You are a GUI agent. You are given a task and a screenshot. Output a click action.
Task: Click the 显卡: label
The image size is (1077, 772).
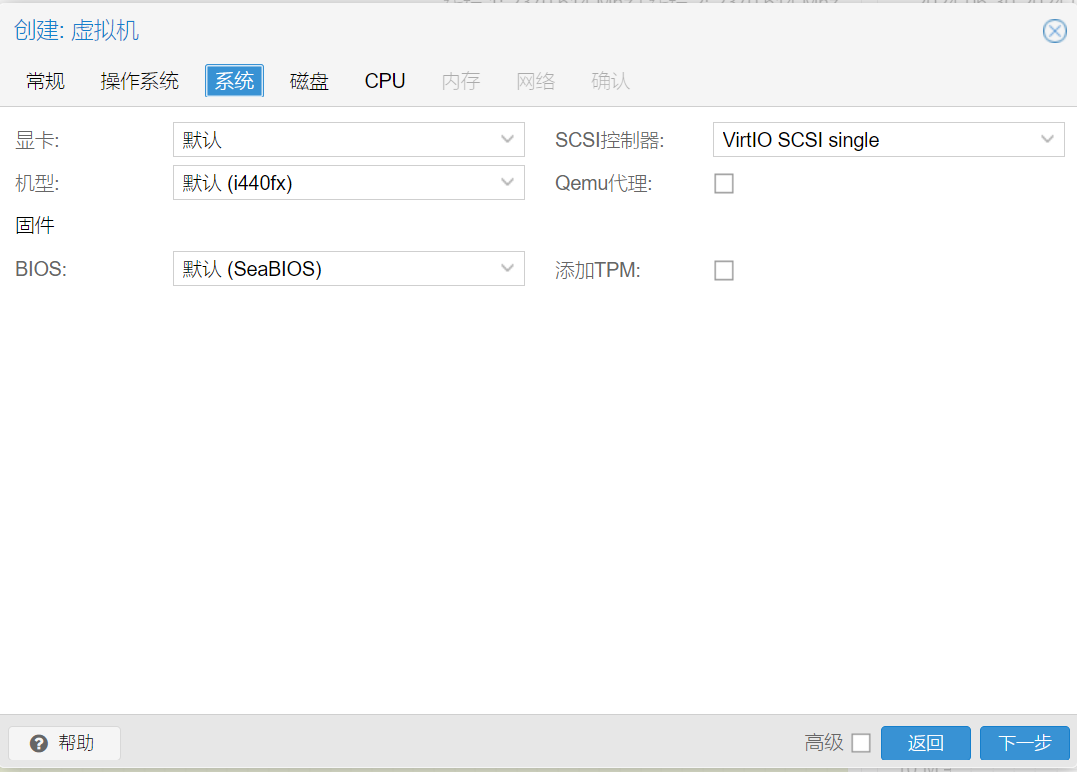point(37,140)
